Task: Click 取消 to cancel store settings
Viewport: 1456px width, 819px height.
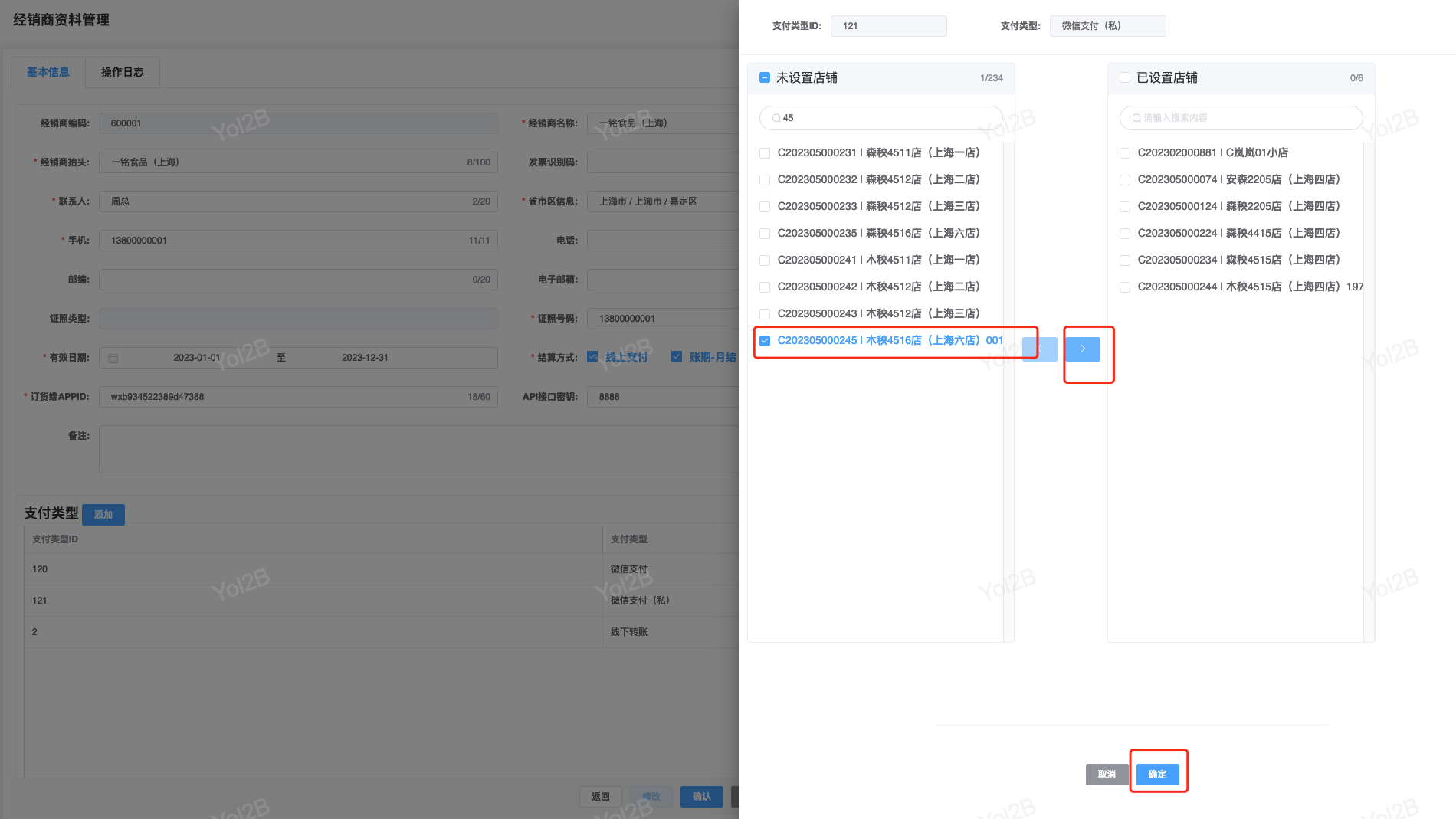Action: 1107,775
